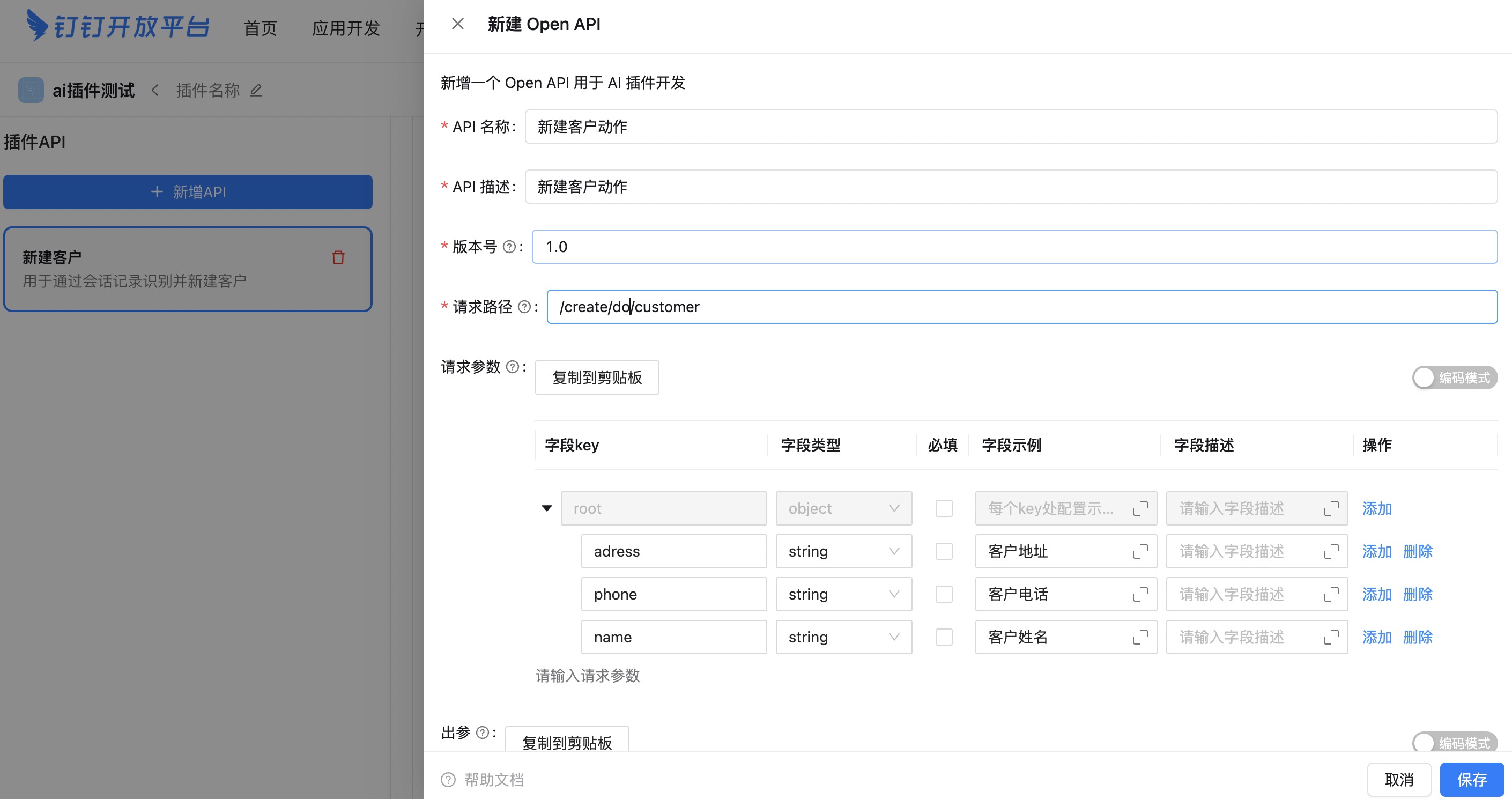Click the 帮助文档 question-mark icon

tap(448, 780)
